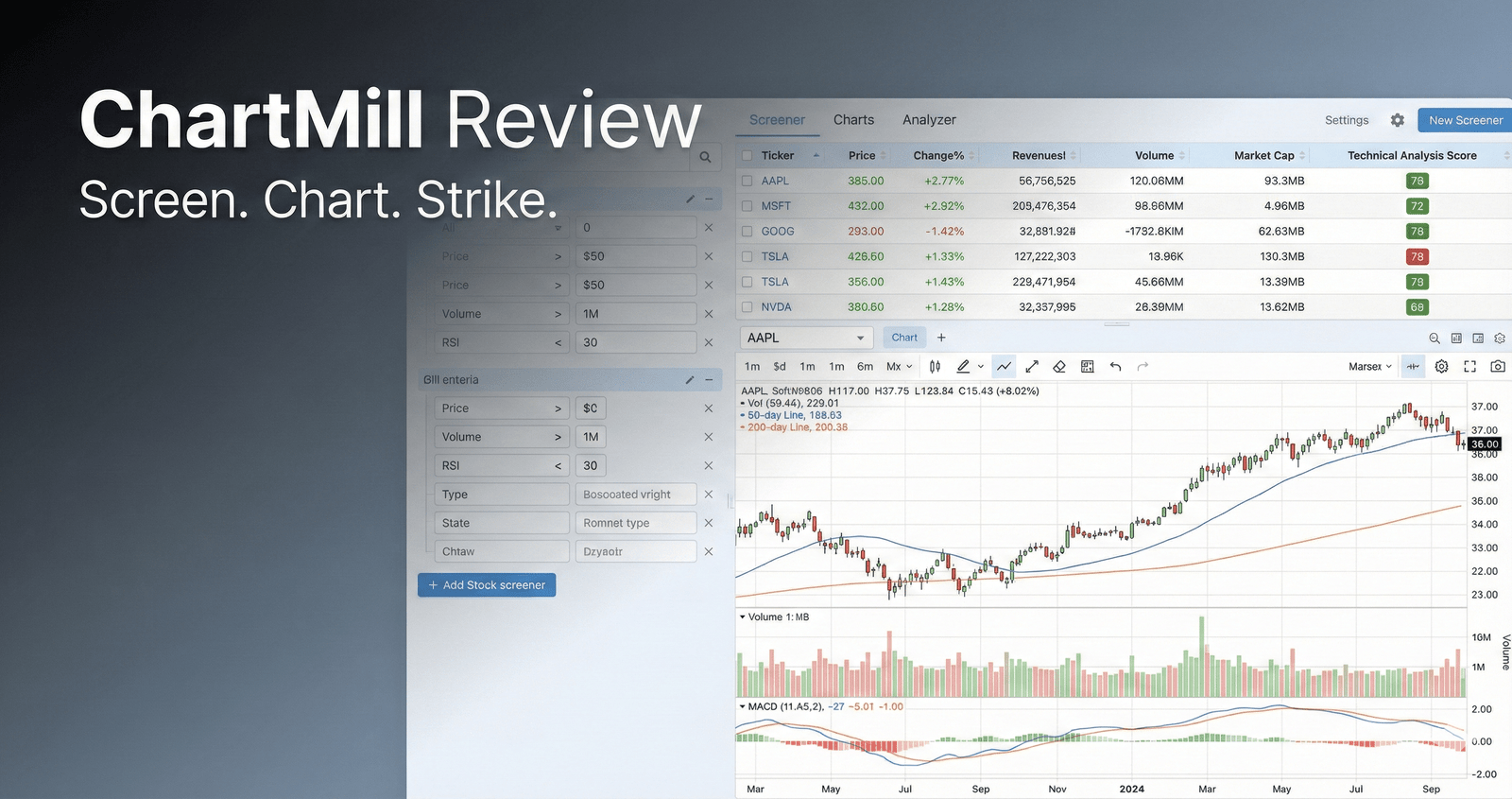
Task: Sort by Technical Analysis Score column
Action: 1412,156
